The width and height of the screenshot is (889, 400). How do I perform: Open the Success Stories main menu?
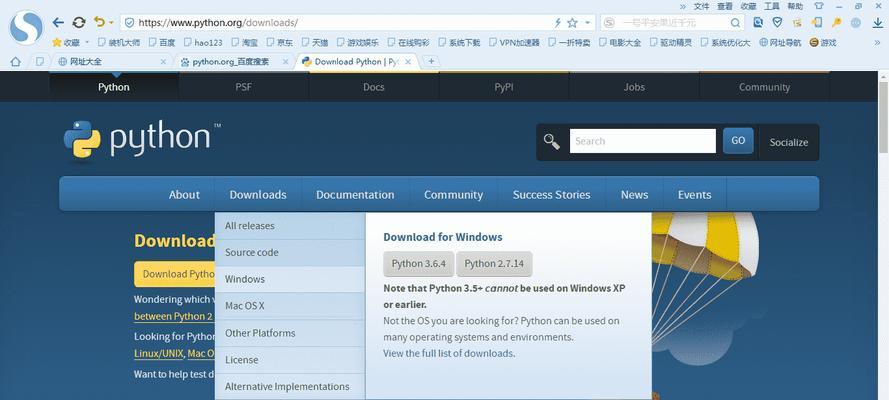pos(552,194)
